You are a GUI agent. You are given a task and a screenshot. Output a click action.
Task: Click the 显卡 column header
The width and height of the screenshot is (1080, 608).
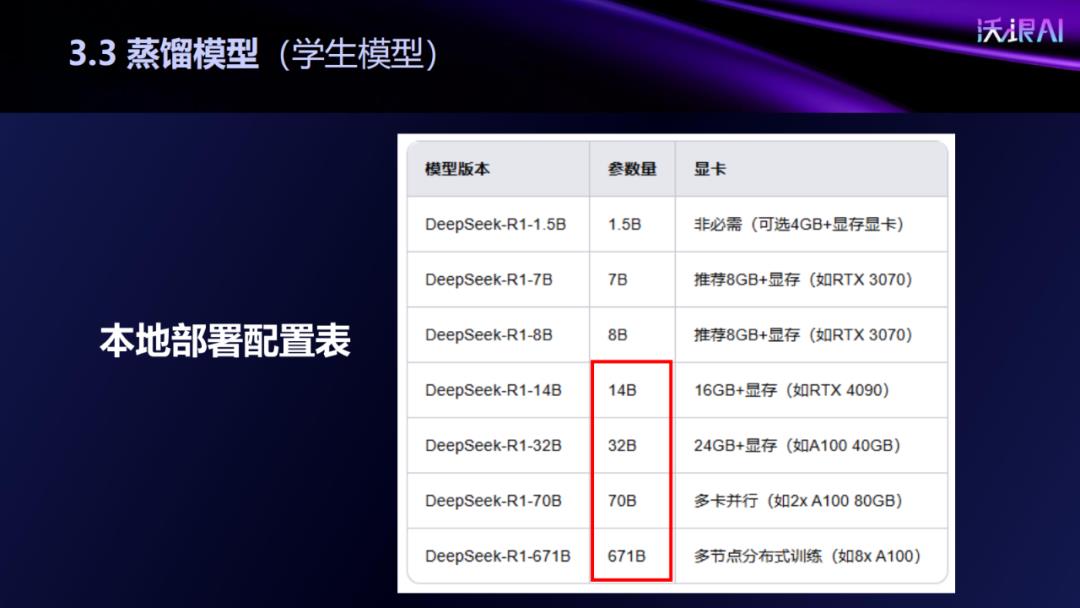[x=709, y=169]
